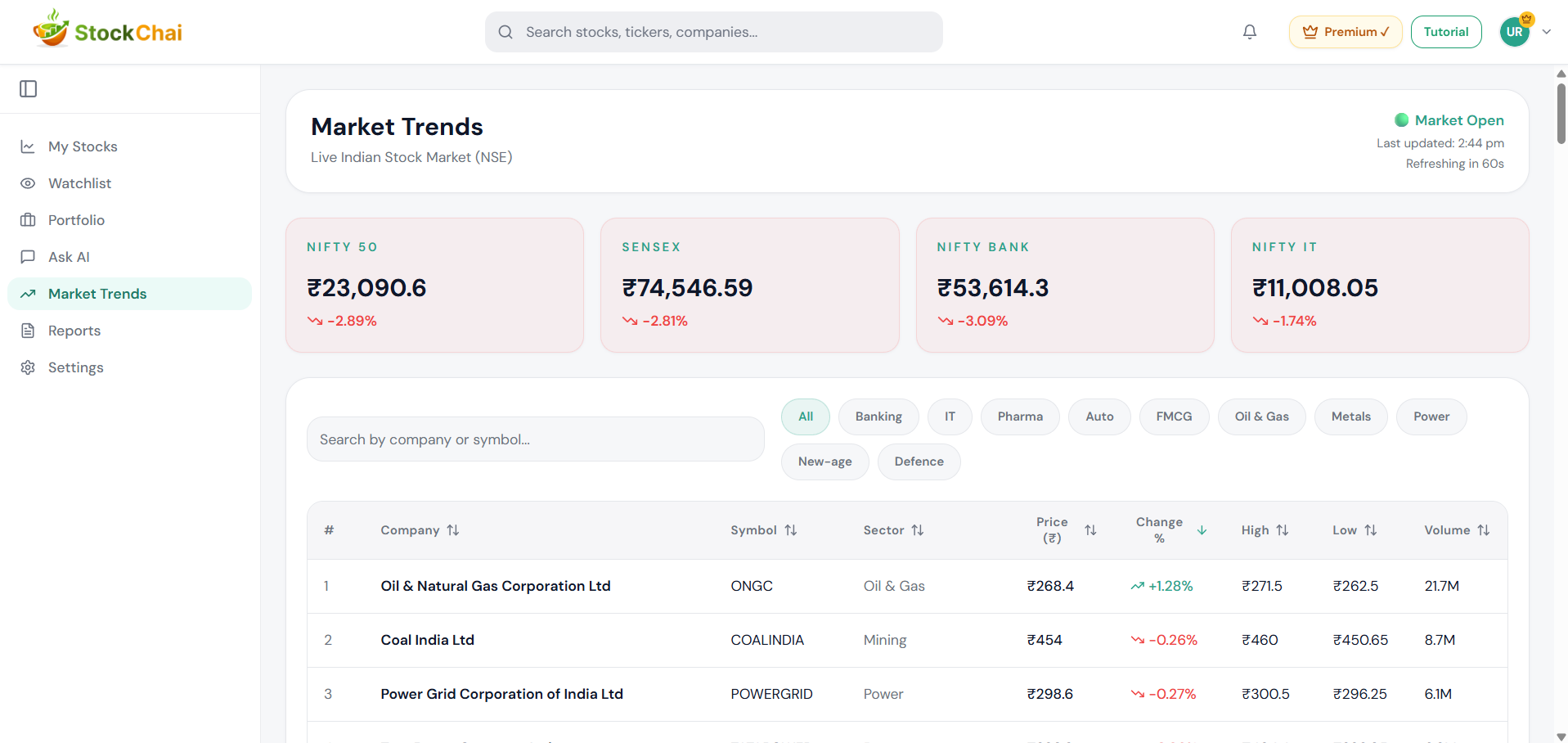The height and width of the screenshot is (743, 1568).
Task: Click the NIFTY 50 downtrend arrow icon
Action: pyautogui.click(x=315, y=321)
